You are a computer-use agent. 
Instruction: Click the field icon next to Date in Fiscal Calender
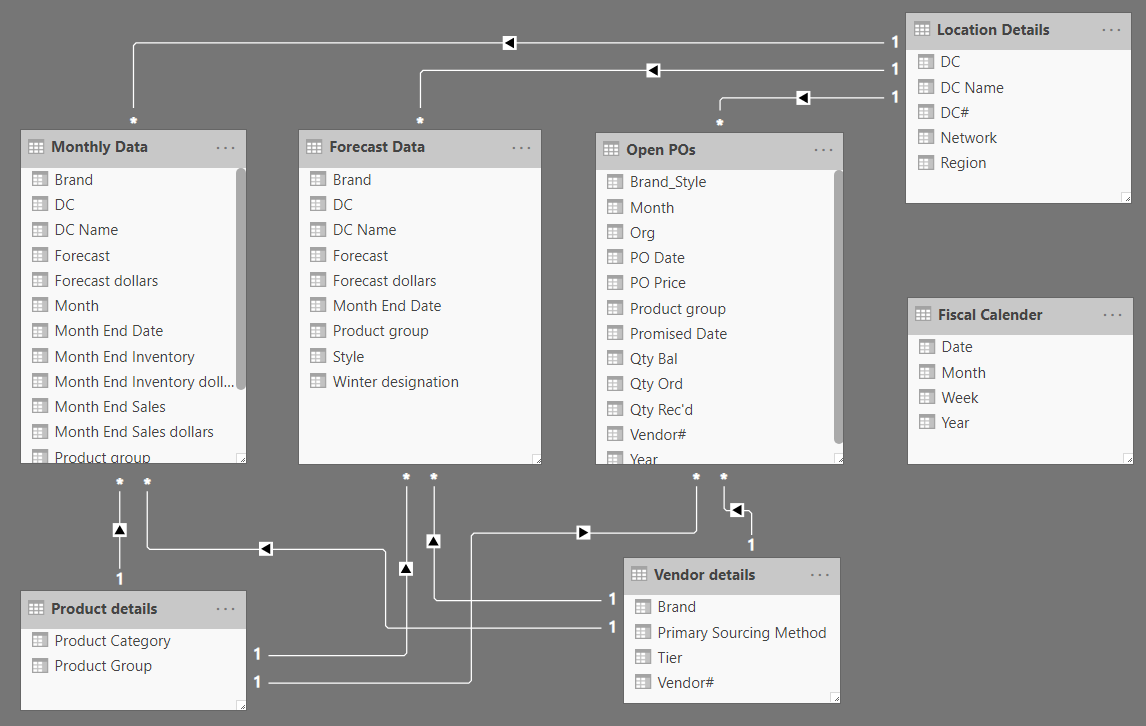(x=925, y=346)
